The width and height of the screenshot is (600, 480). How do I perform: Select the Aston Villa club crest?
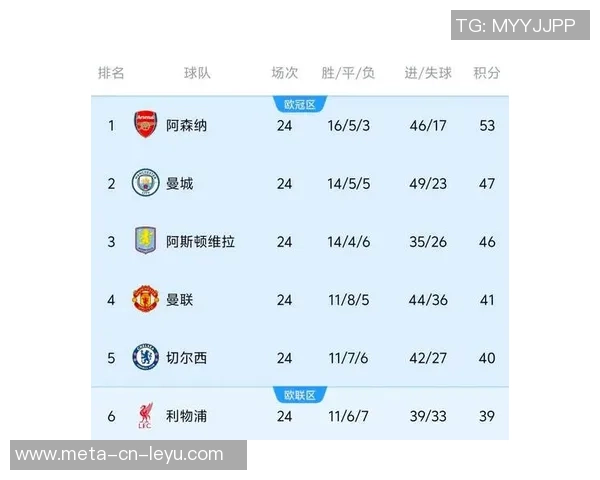[x=146, y=241]
